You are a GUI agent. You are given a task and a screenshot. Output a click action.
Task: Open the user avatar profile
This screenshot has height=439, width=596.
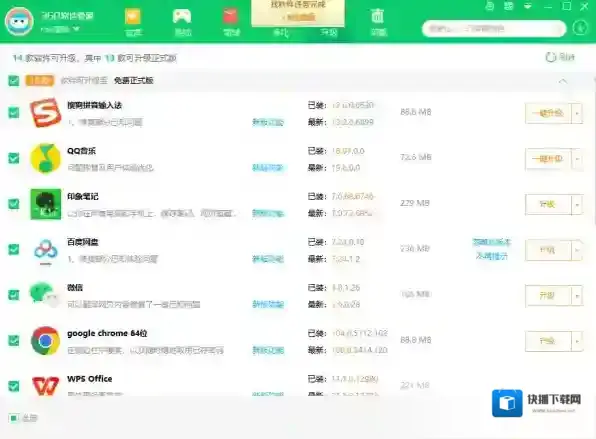(x=19, y=21)
